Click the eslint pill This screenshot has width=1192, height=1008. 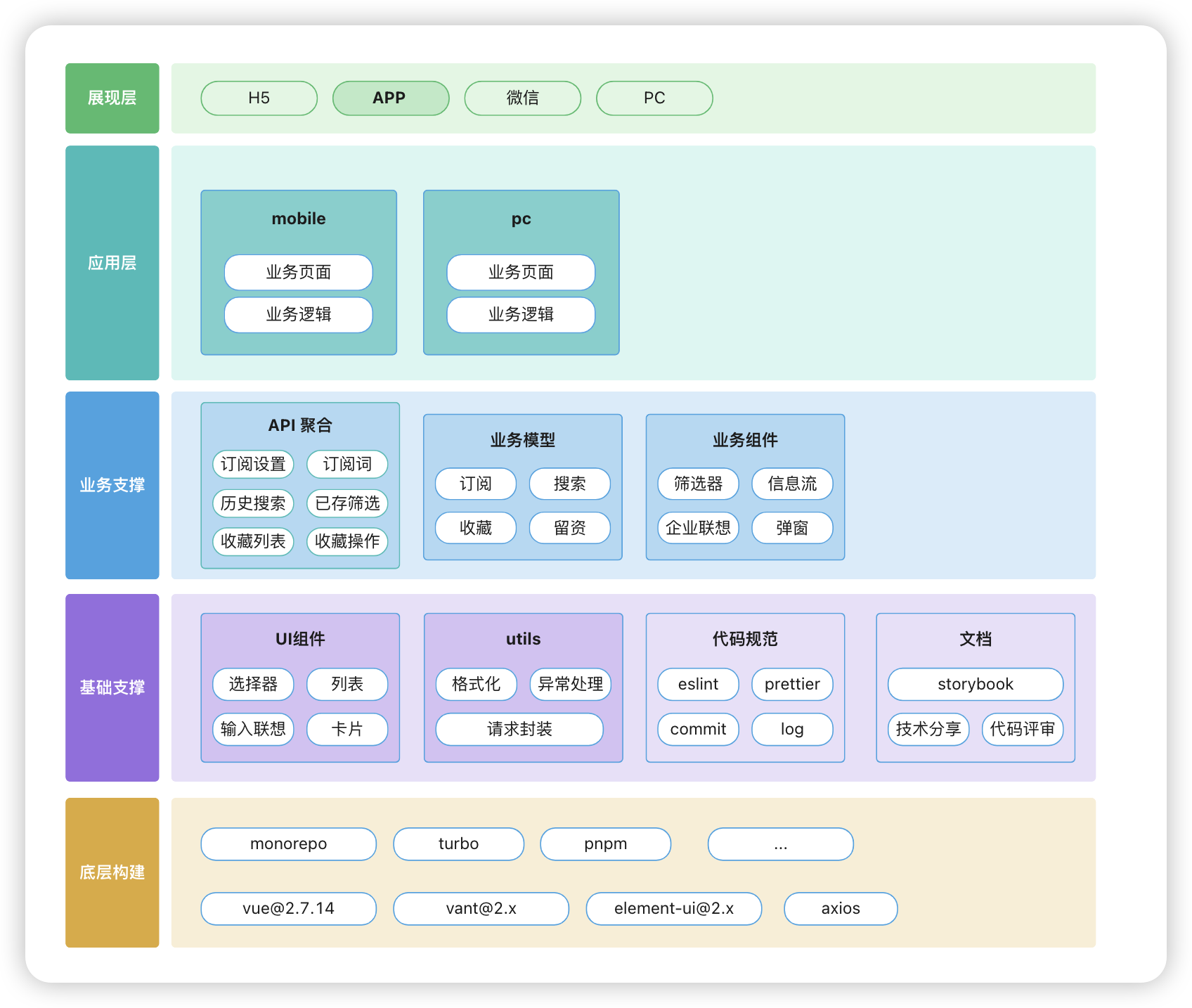pos(699,684)
